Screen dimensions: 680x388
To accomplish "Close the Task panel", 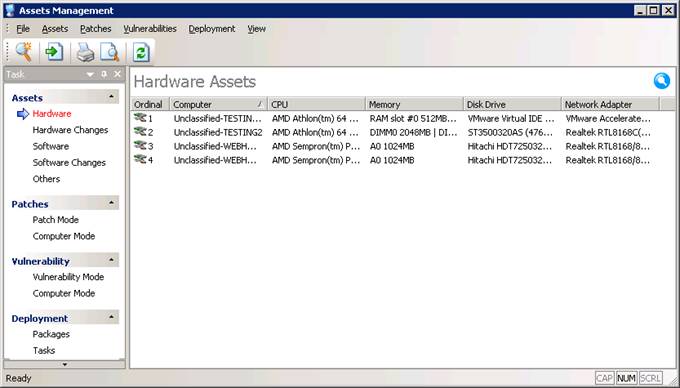I will click(118, 74).
